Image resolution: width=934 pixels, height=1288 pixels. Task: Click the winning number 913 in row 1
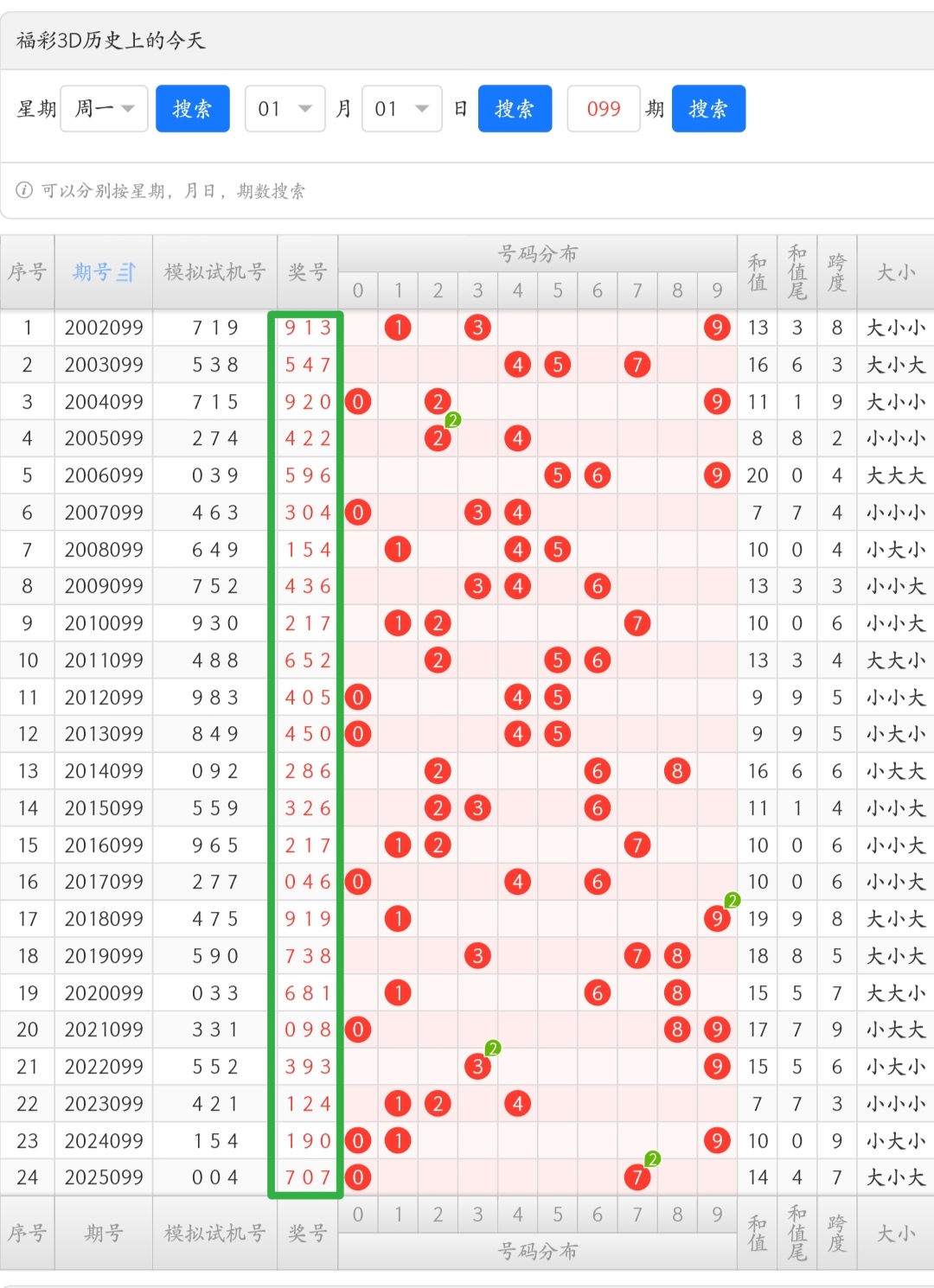click(x=308, y=328)
